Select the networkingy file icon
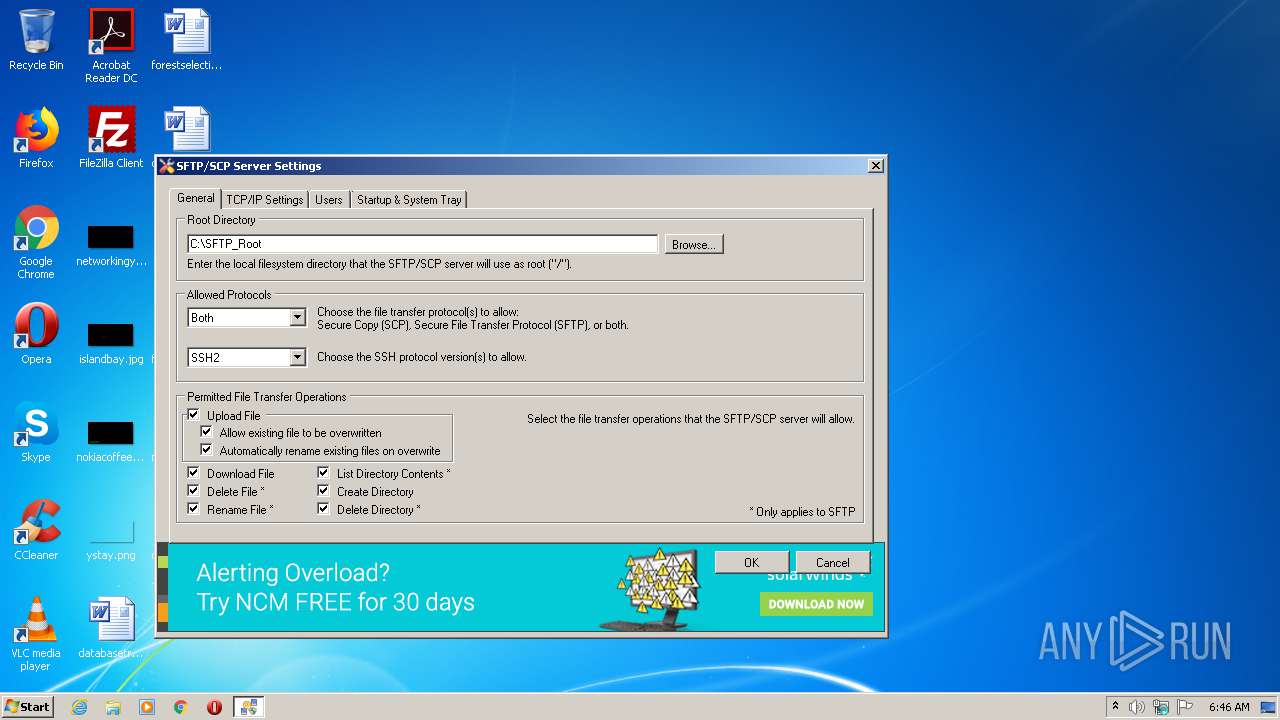 click(x=111, y=245)
